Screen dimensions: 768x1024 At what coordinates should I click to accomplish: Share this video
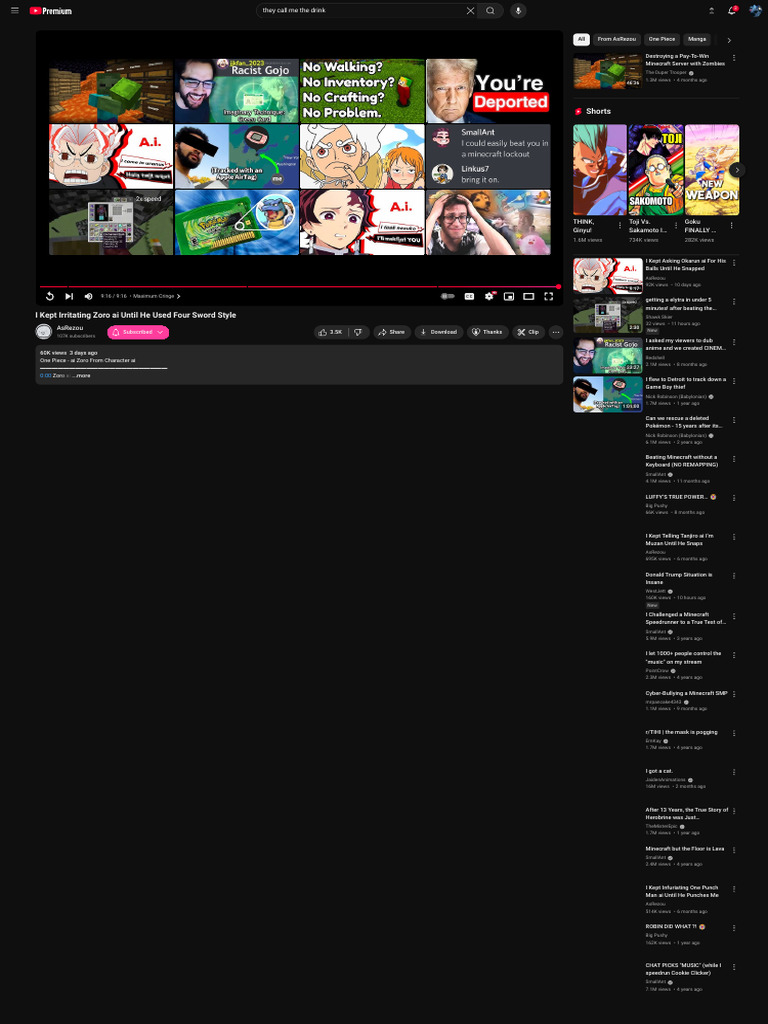(392, 332)
